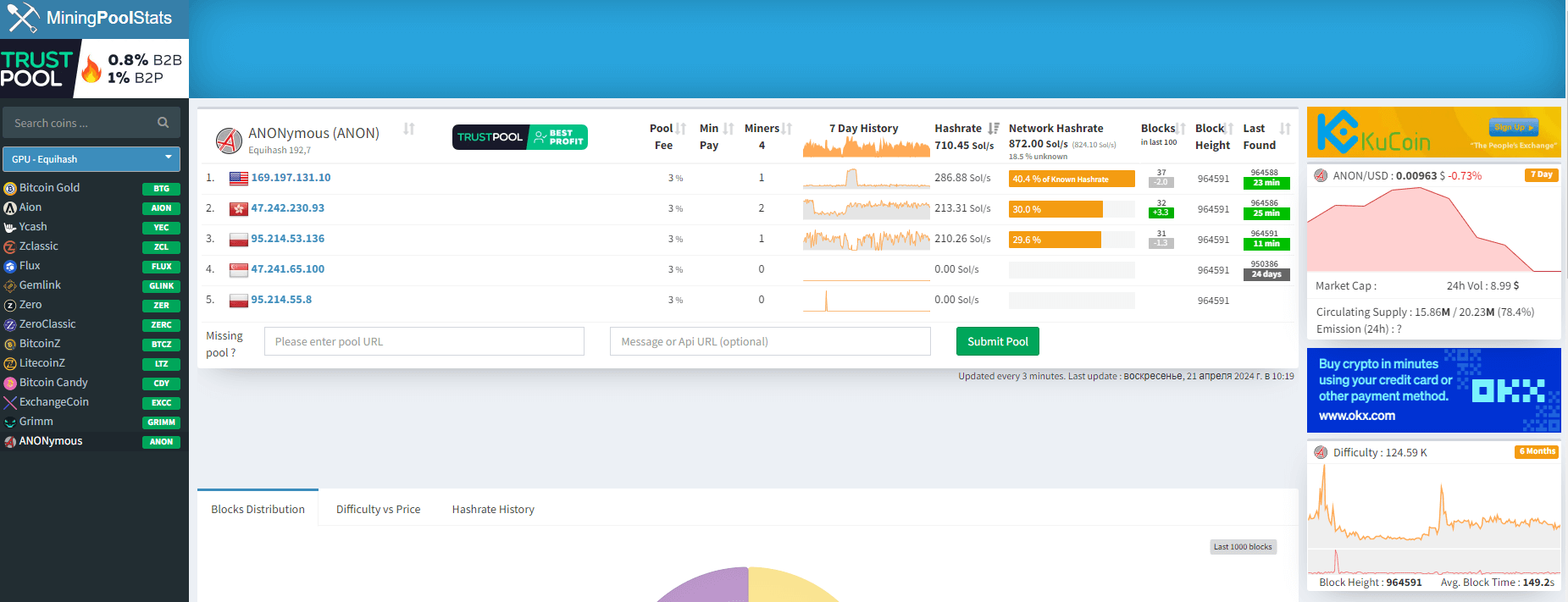Focus the 'Please enter pool URL' field

point(424,341)
